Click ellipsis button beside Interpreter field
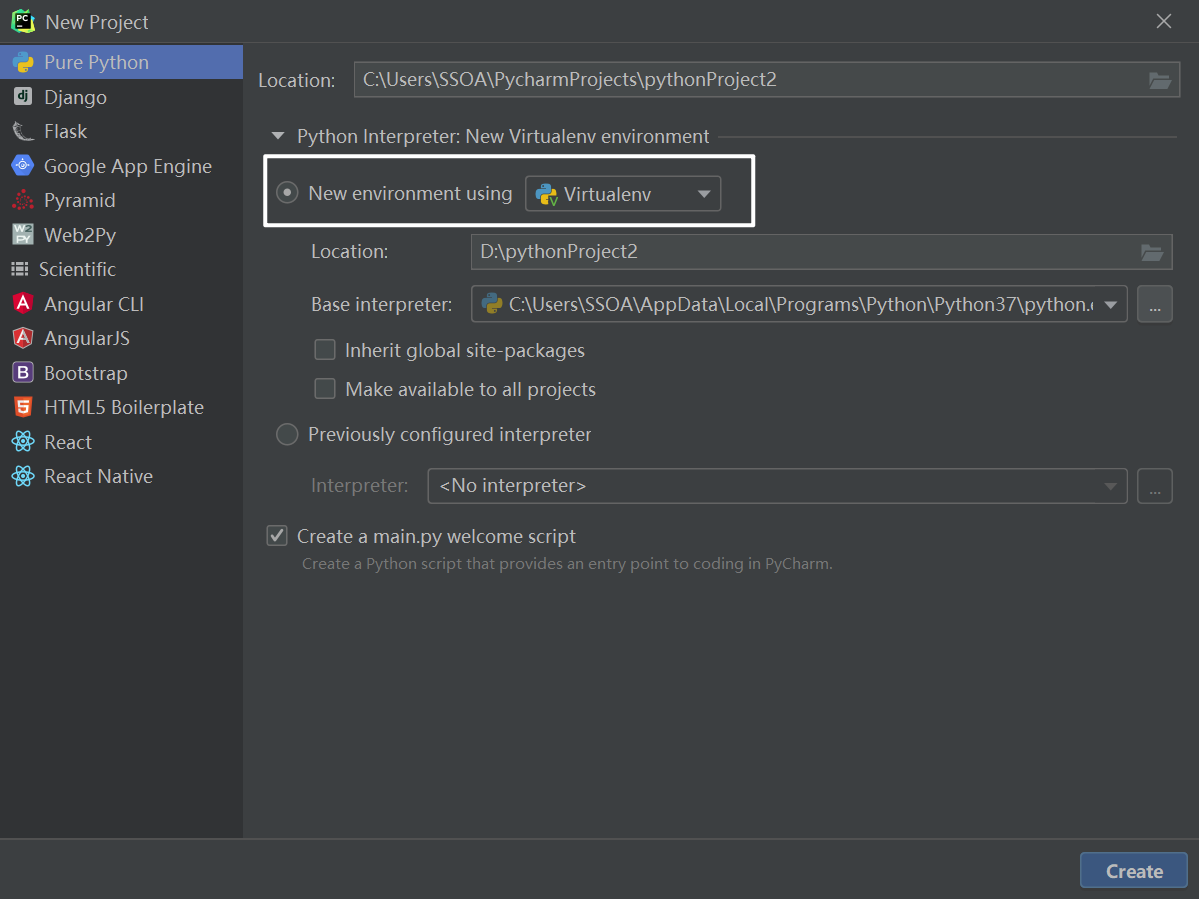 (x=1155, y=486)
